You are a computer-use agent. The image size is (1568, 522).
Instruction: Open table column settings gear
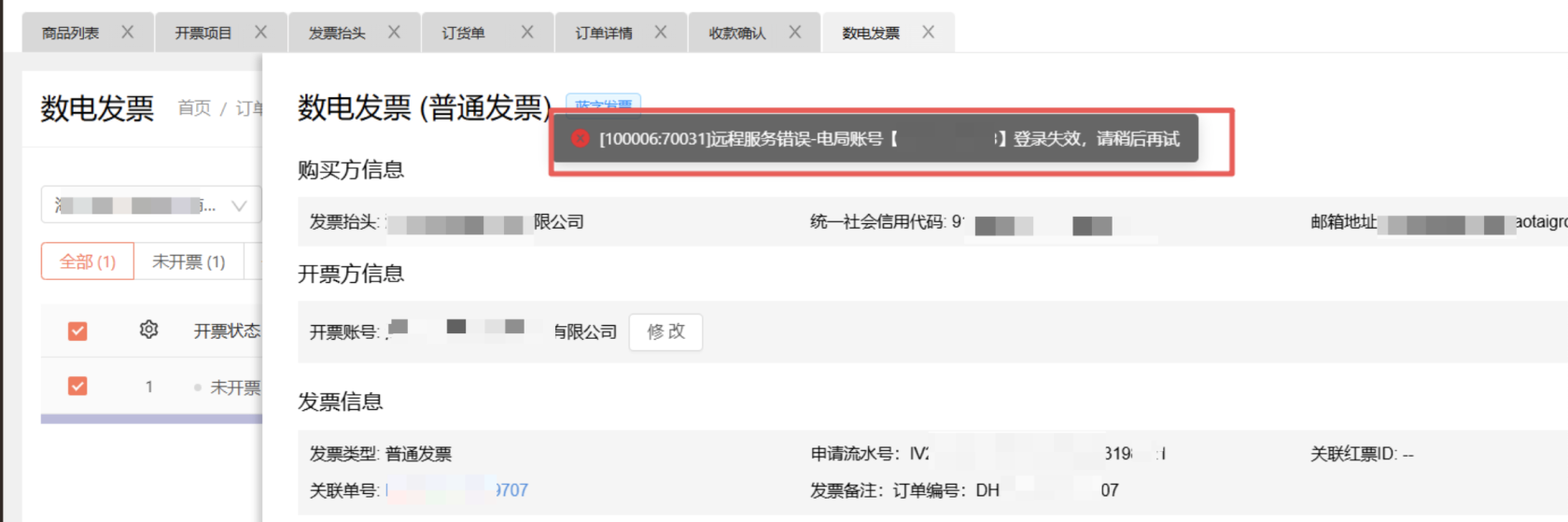point(148,330)
